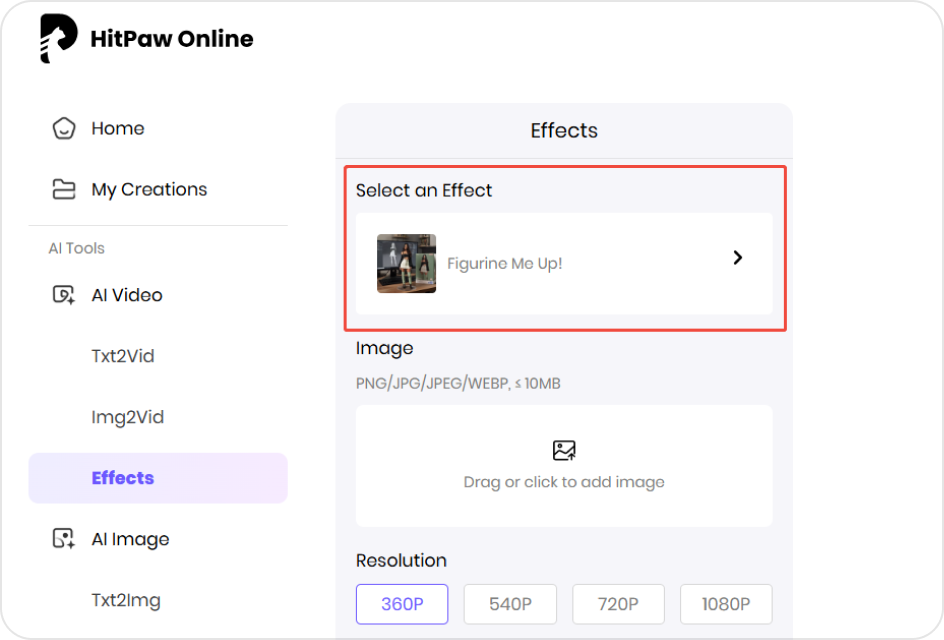Click the image upload icon
The height and width of the screenshot is (640, 944).
pyautogui.click(x=563, y=451)
